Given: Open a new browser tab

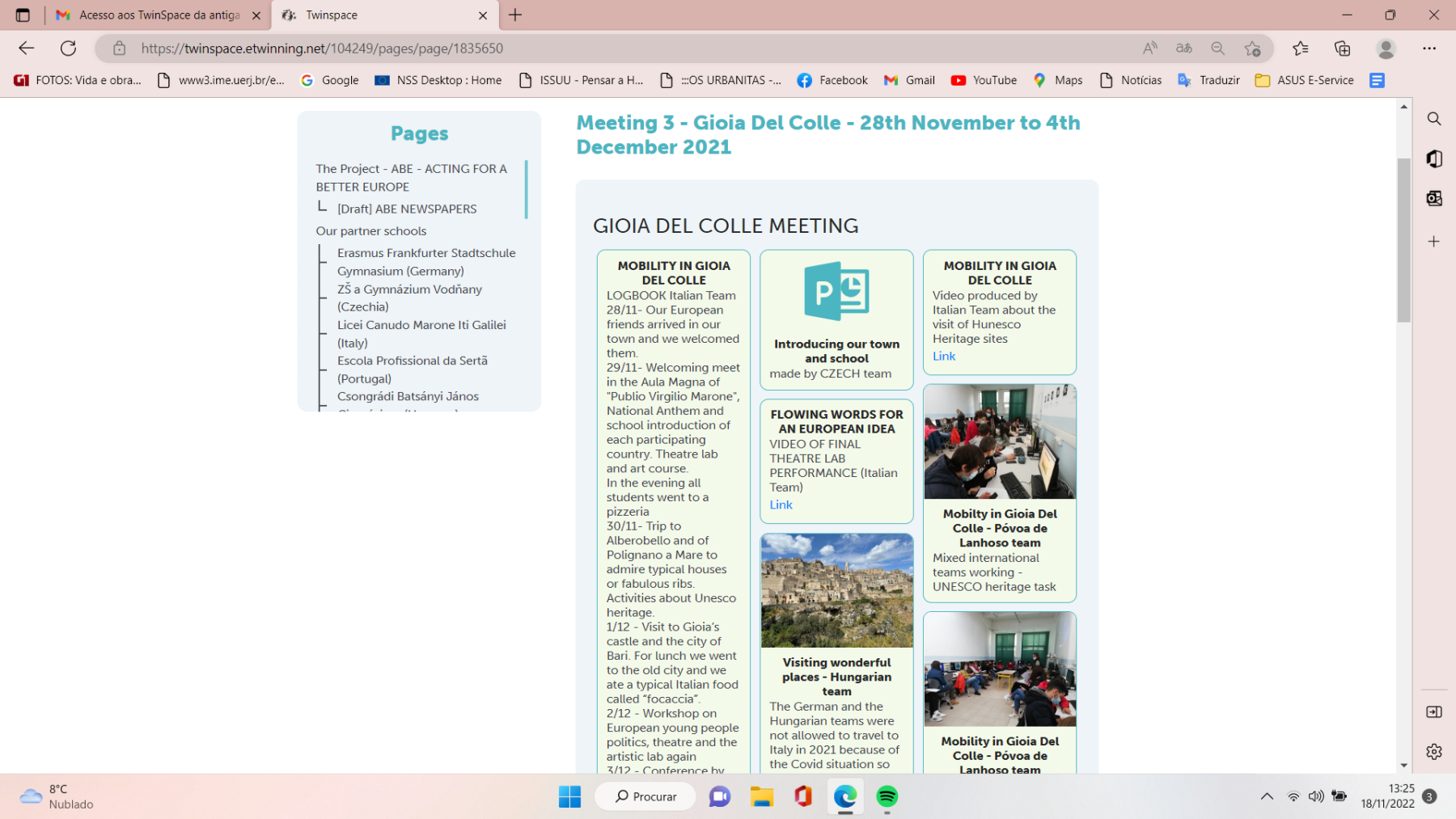Looking at the screenshot, I should [515, 15].
